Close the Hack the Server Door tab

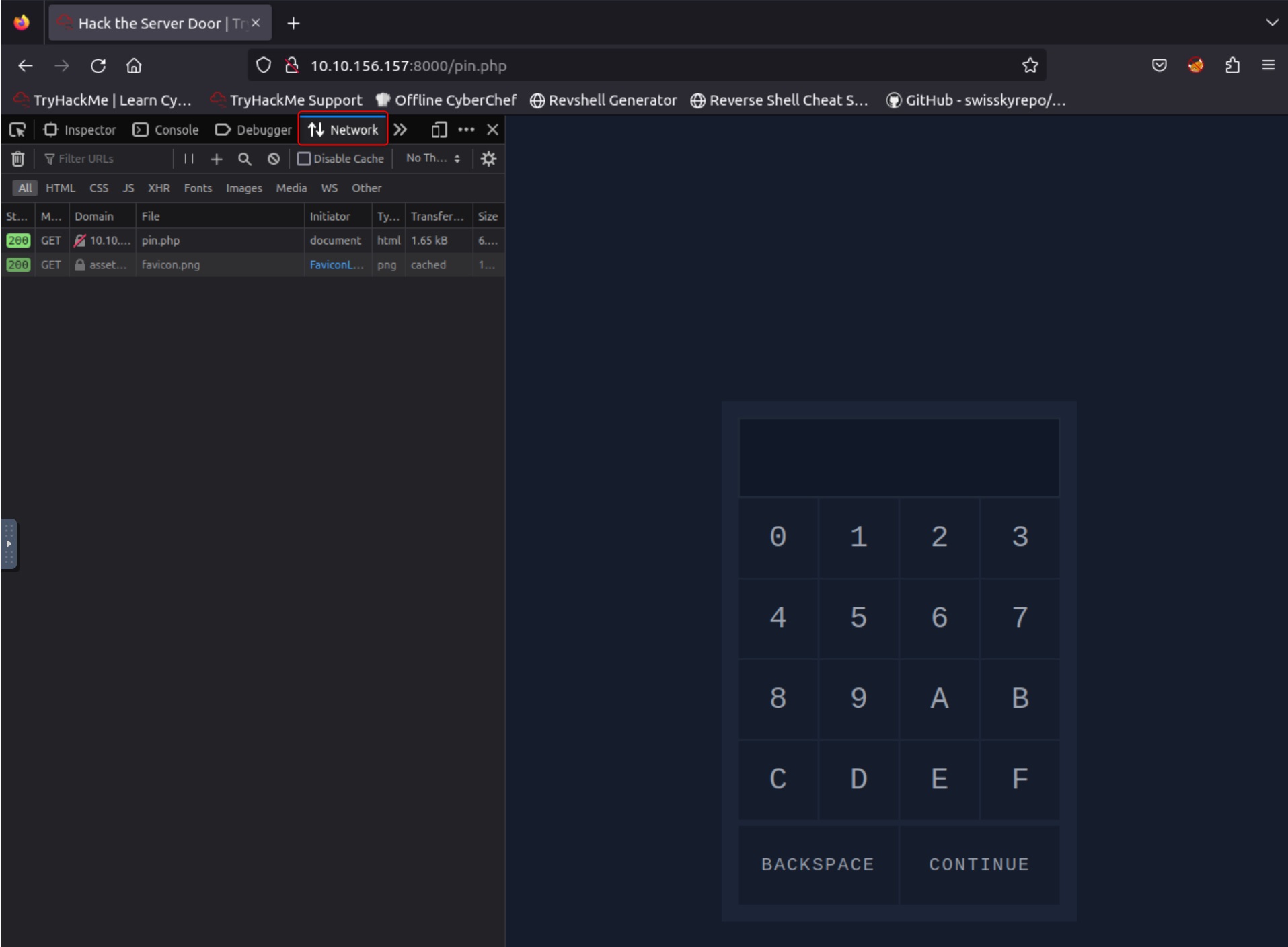pos(256,23)
